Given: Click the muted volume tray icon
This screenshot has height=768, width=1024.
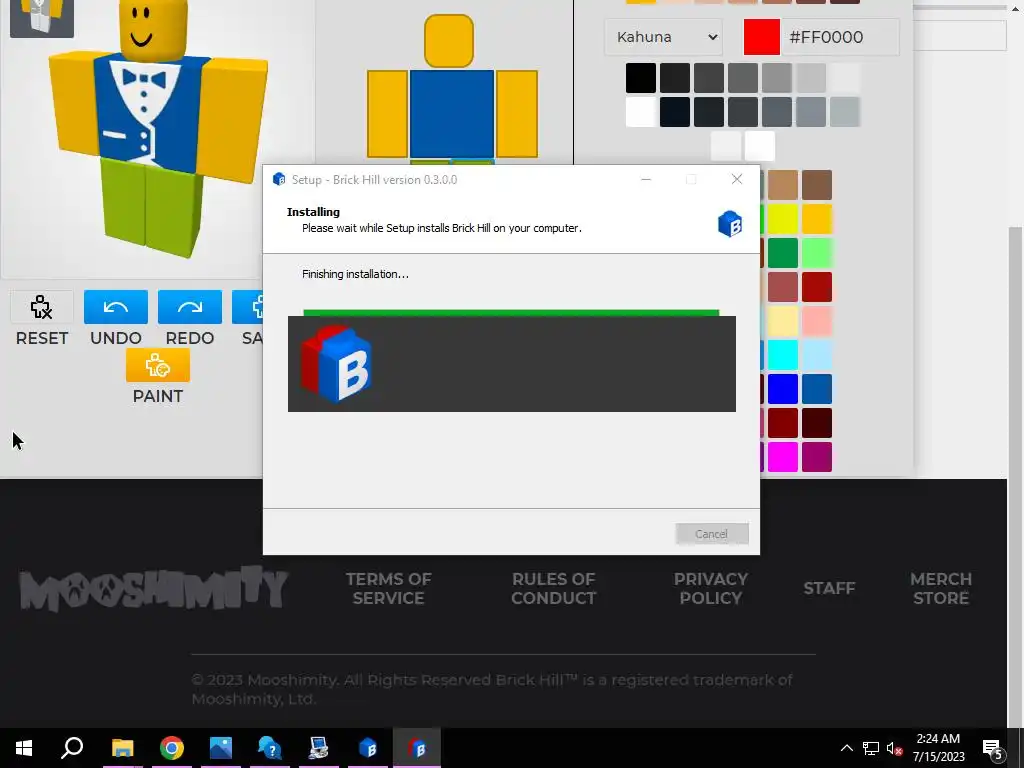Looking at the screenshot, I should tap(895, 748).
